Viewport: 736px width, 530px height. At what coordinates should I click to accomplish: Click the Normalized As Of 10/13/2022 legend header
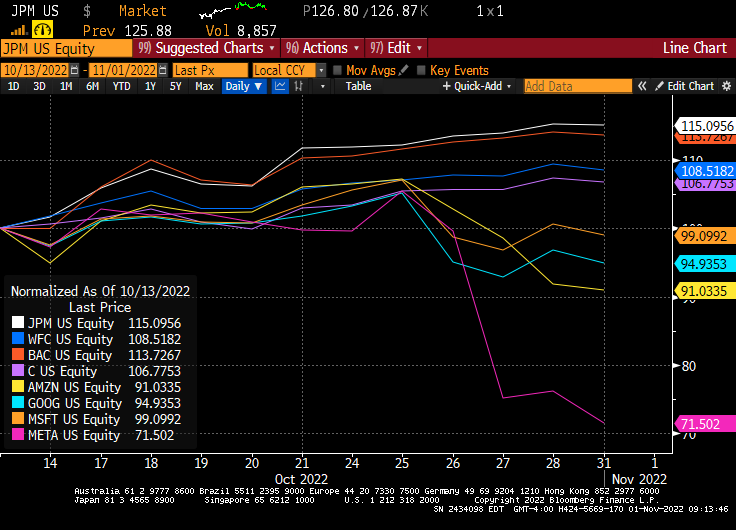[x=100, y=291]
